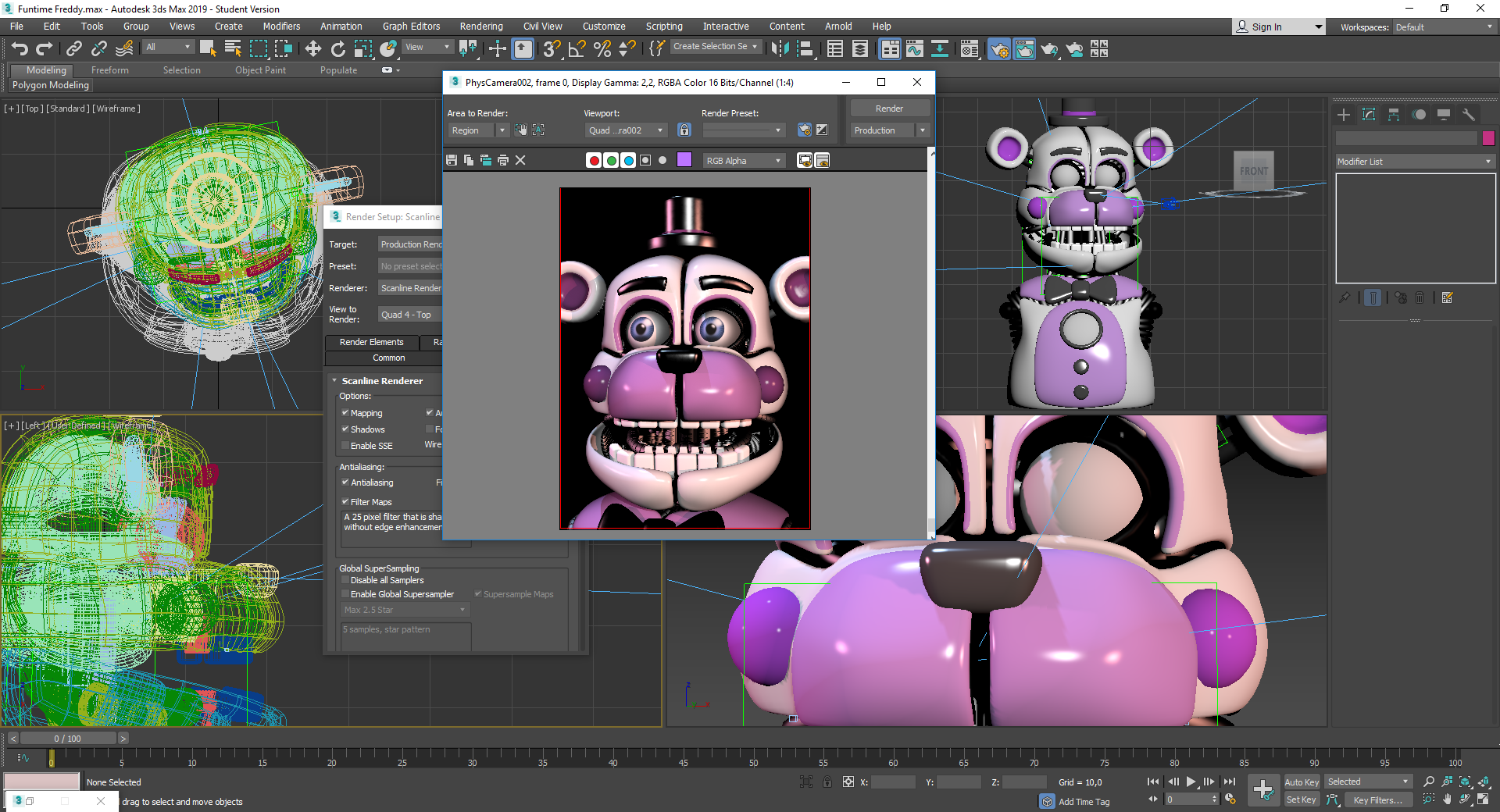Check Enable Global Supersampler
This screenshot has width=1500, height=812.
pyautogui.click(x=345, y=594)
